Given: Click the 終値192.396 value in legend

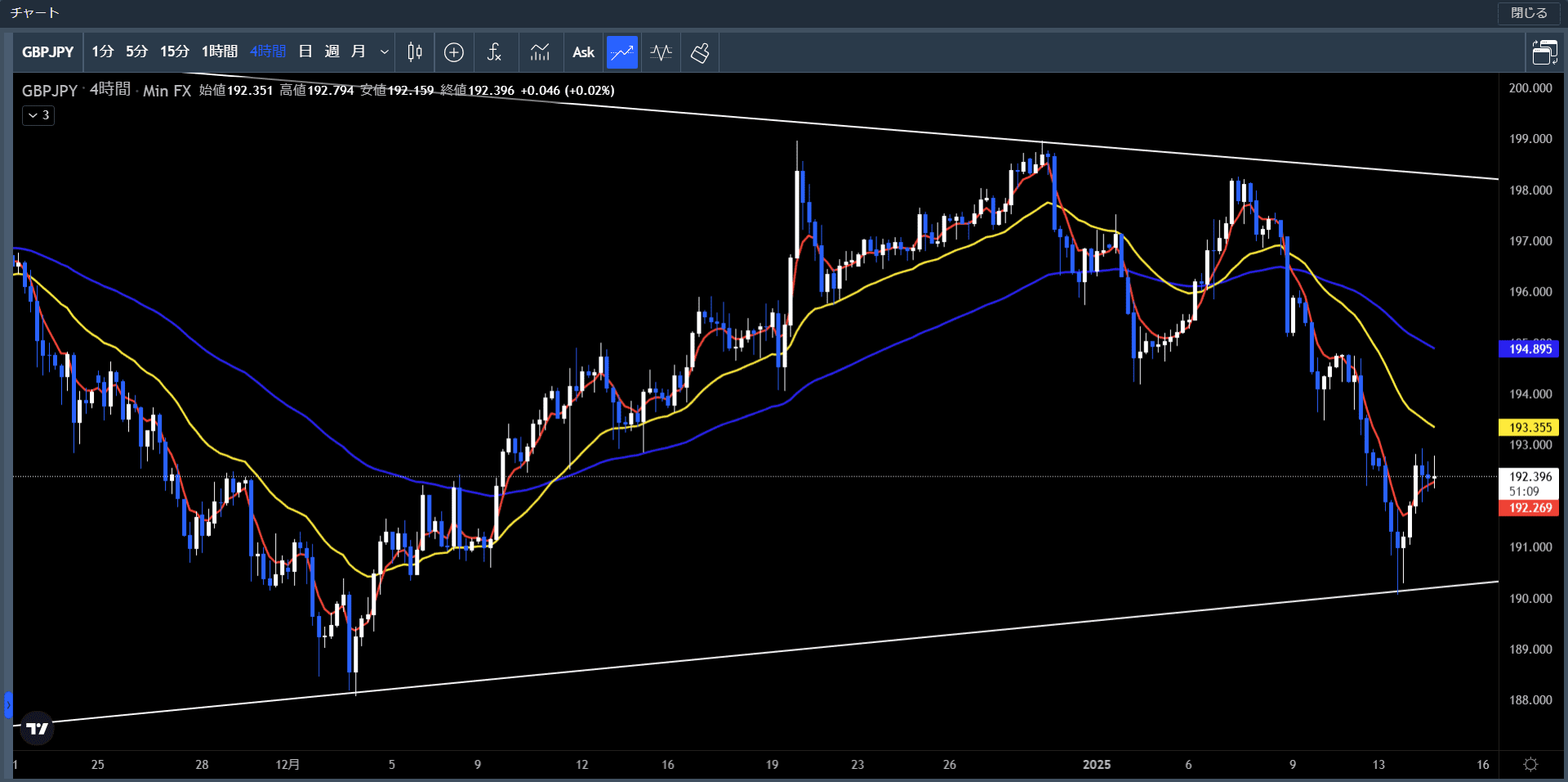Looking at the screenshot, I should point(478,90).
